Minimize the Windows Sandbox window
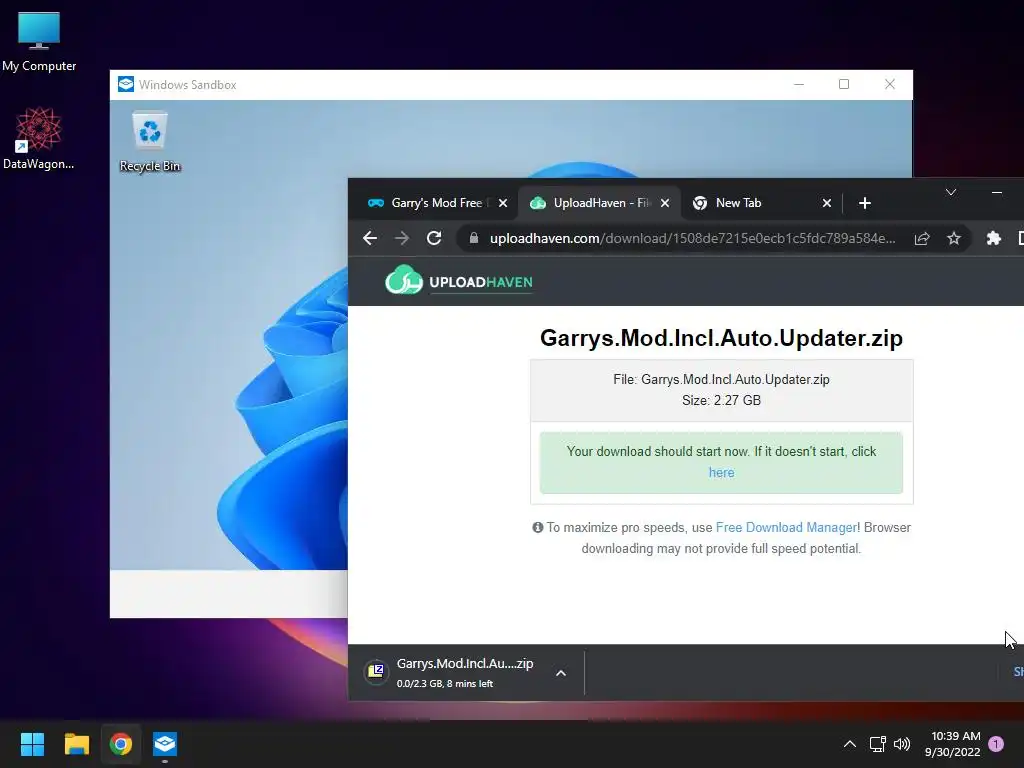The height and width of the screenshot is (768, 1024). coord(799,84)
